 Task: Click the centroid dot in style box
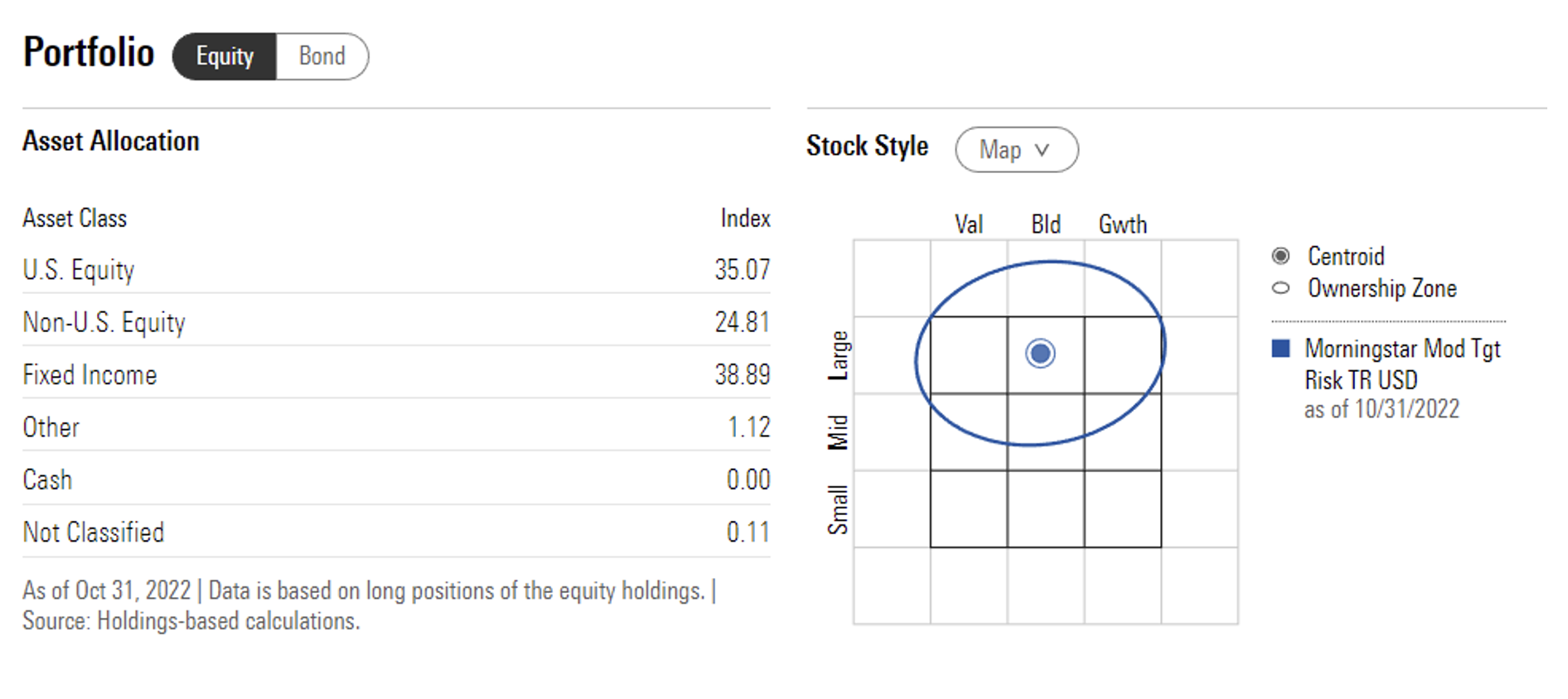(1040, 354)
